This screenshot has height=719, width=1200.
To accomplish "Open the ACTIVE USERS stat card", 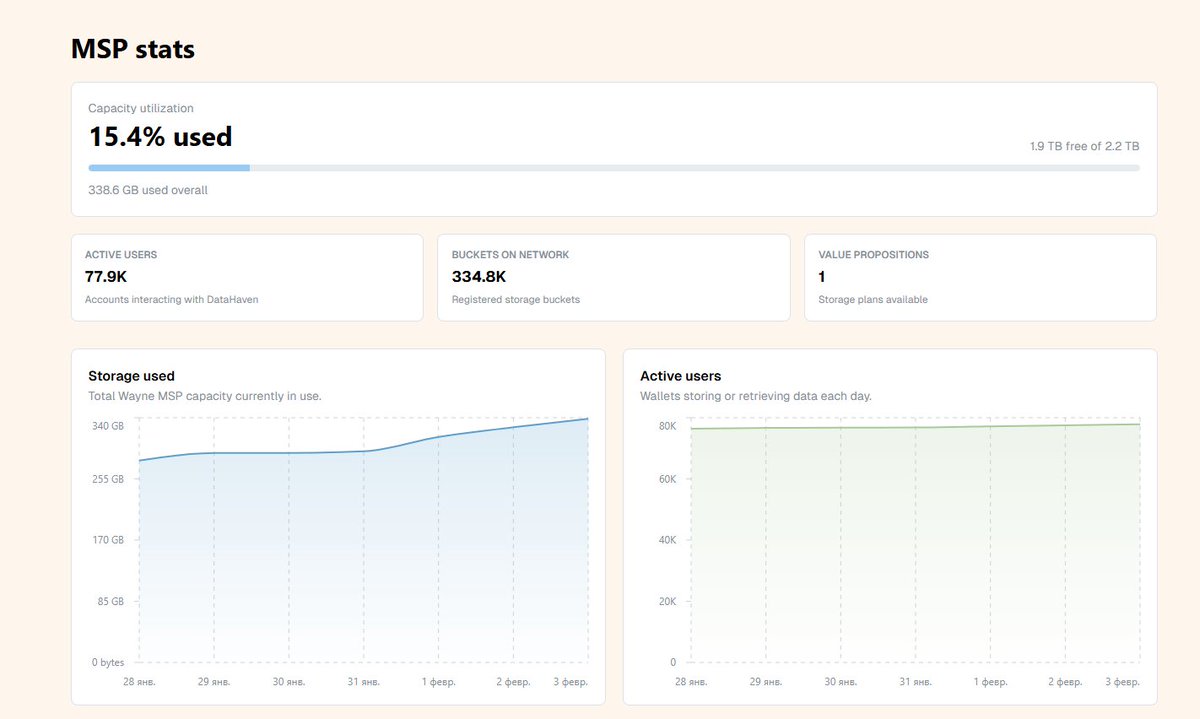I will (x=247, y=278).
